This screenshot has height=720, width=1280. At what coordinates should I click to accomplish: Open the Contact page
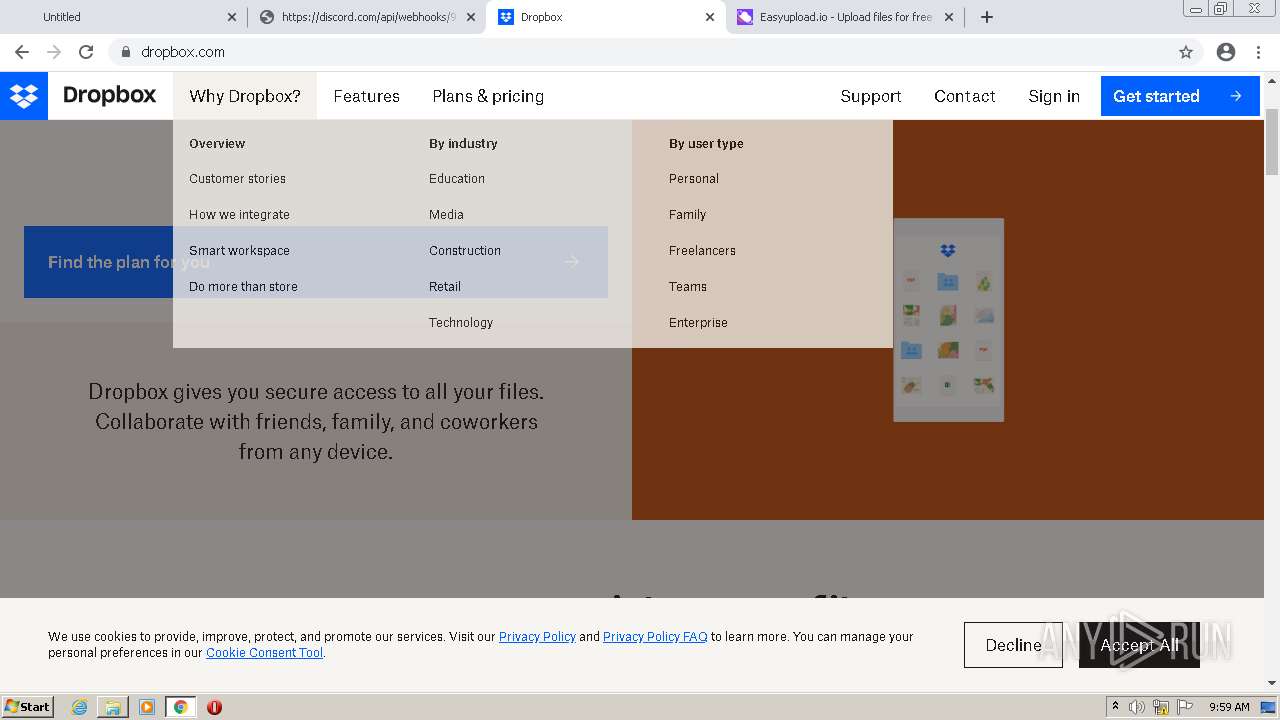coord(965,96)
